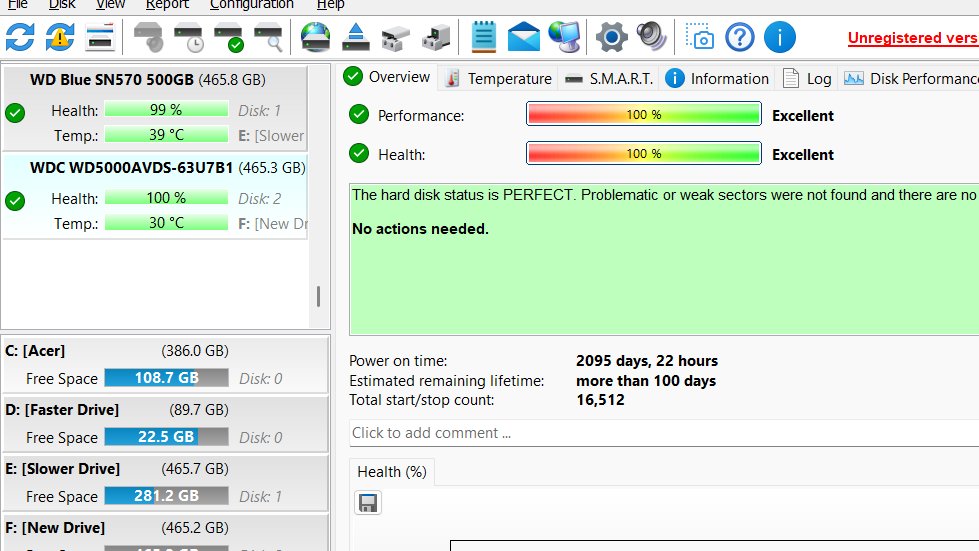Click the Overview Health 100 % gradient bar
979x551 pixels.
coord(644,153)
